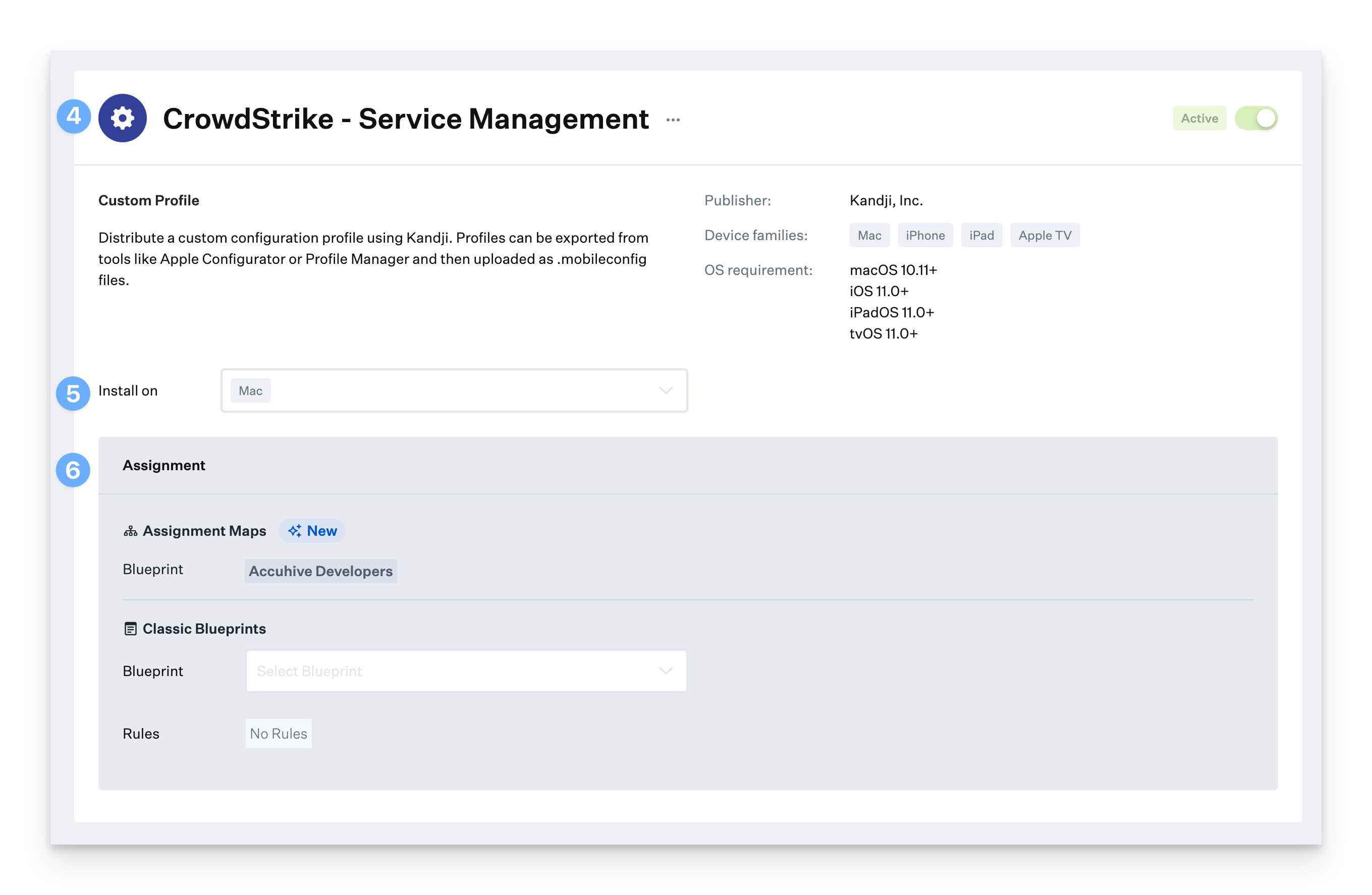1372x895 pixels.
Task: Click the gear profile icon
Action: [x=122, y=118]
